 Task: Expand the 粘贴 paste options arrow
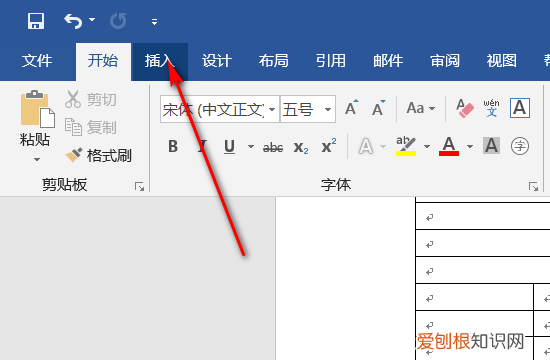click(37, 160)
